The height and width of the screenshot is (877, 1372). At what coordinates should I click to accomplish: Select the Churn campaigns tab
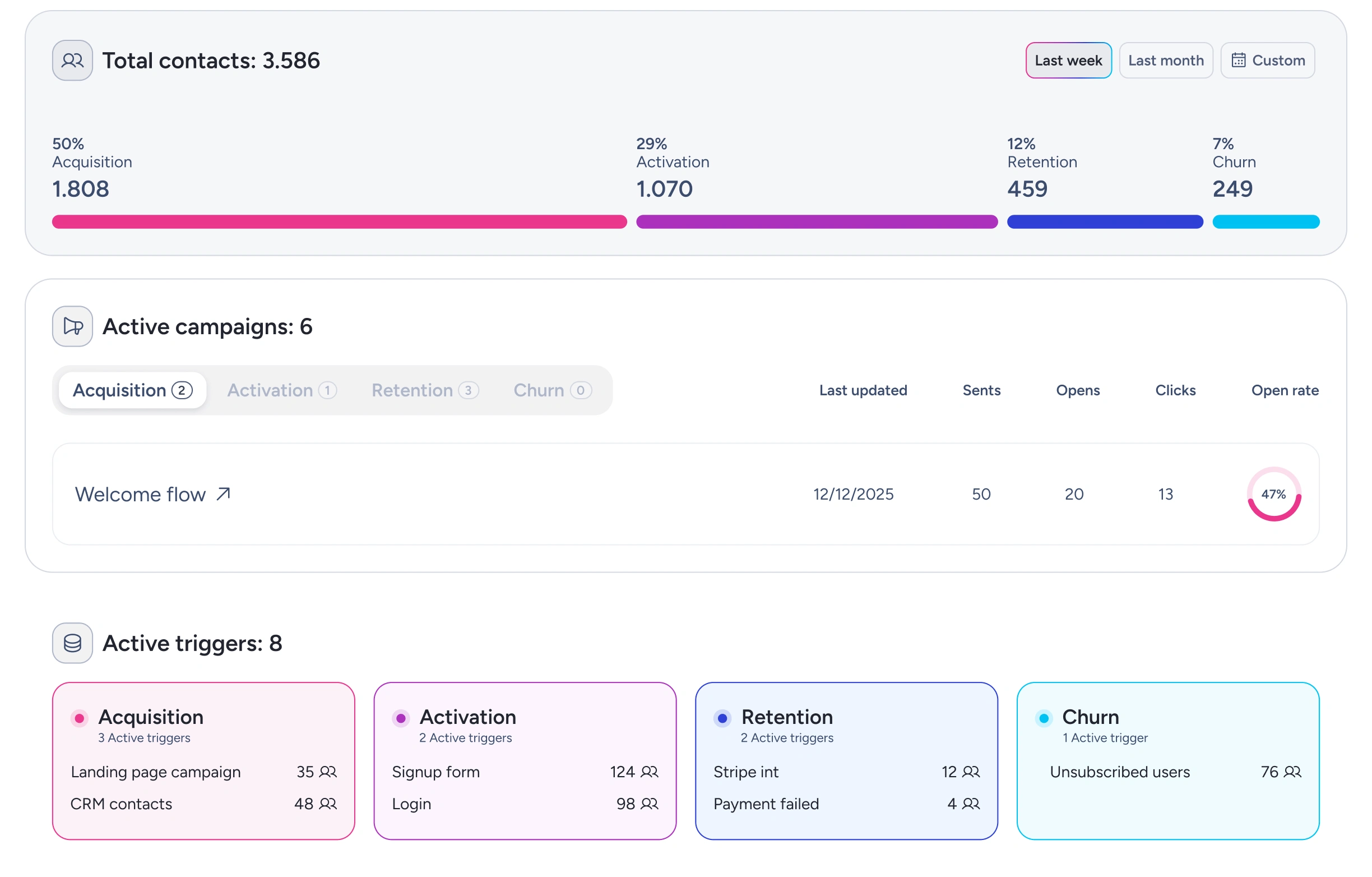click(x=552, y=390)
